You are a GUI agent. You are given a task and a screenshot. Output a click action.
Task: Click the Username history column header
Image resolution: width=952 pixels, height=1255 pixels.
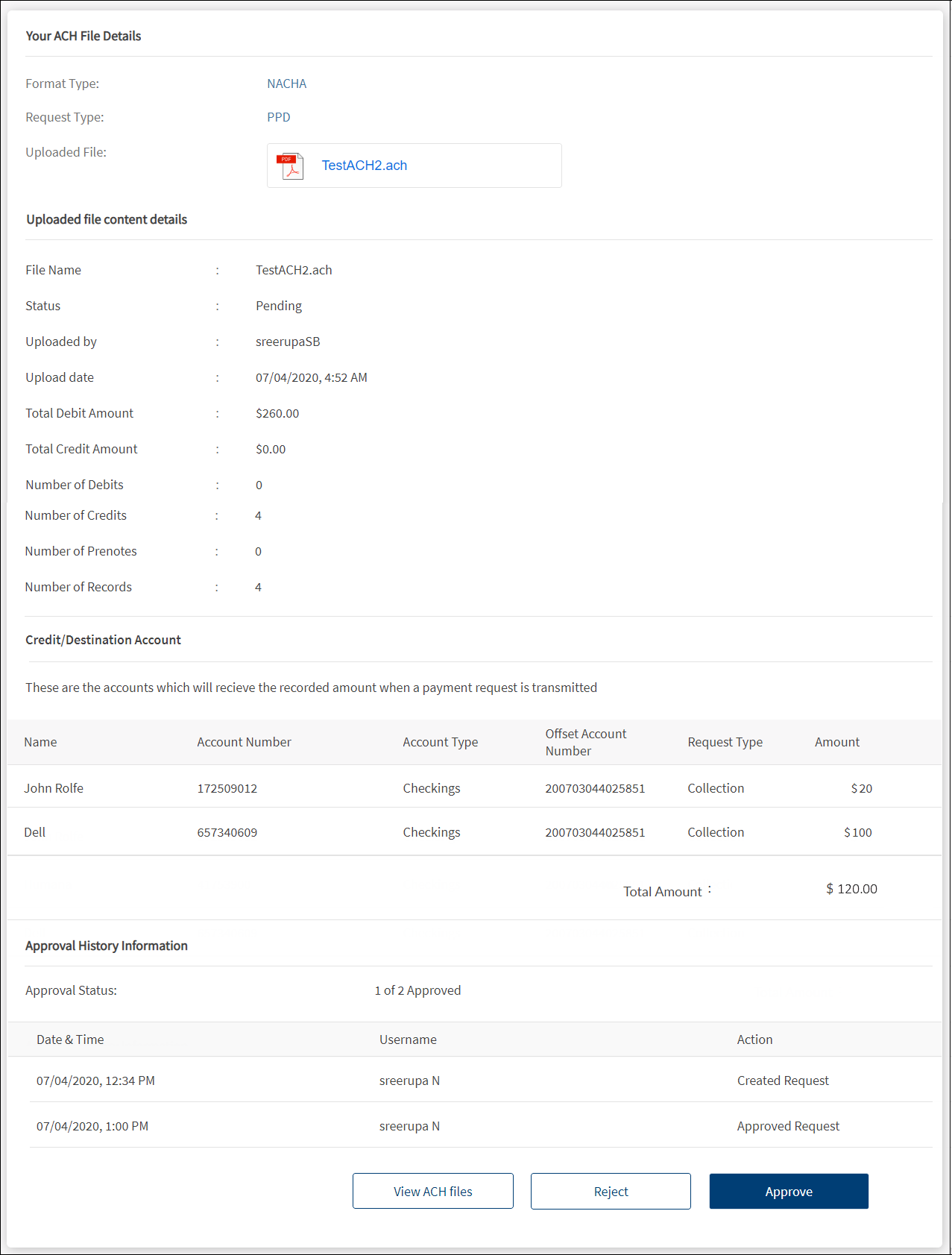point(408,1039)
